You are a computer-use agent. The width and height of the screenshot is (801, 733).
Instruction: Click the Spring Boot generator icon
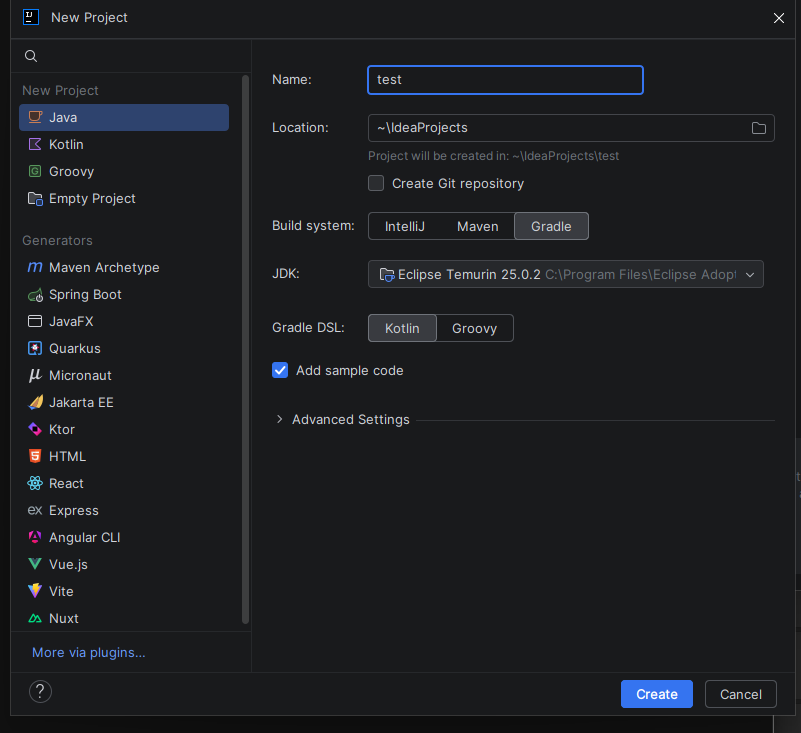pos(35,295)
